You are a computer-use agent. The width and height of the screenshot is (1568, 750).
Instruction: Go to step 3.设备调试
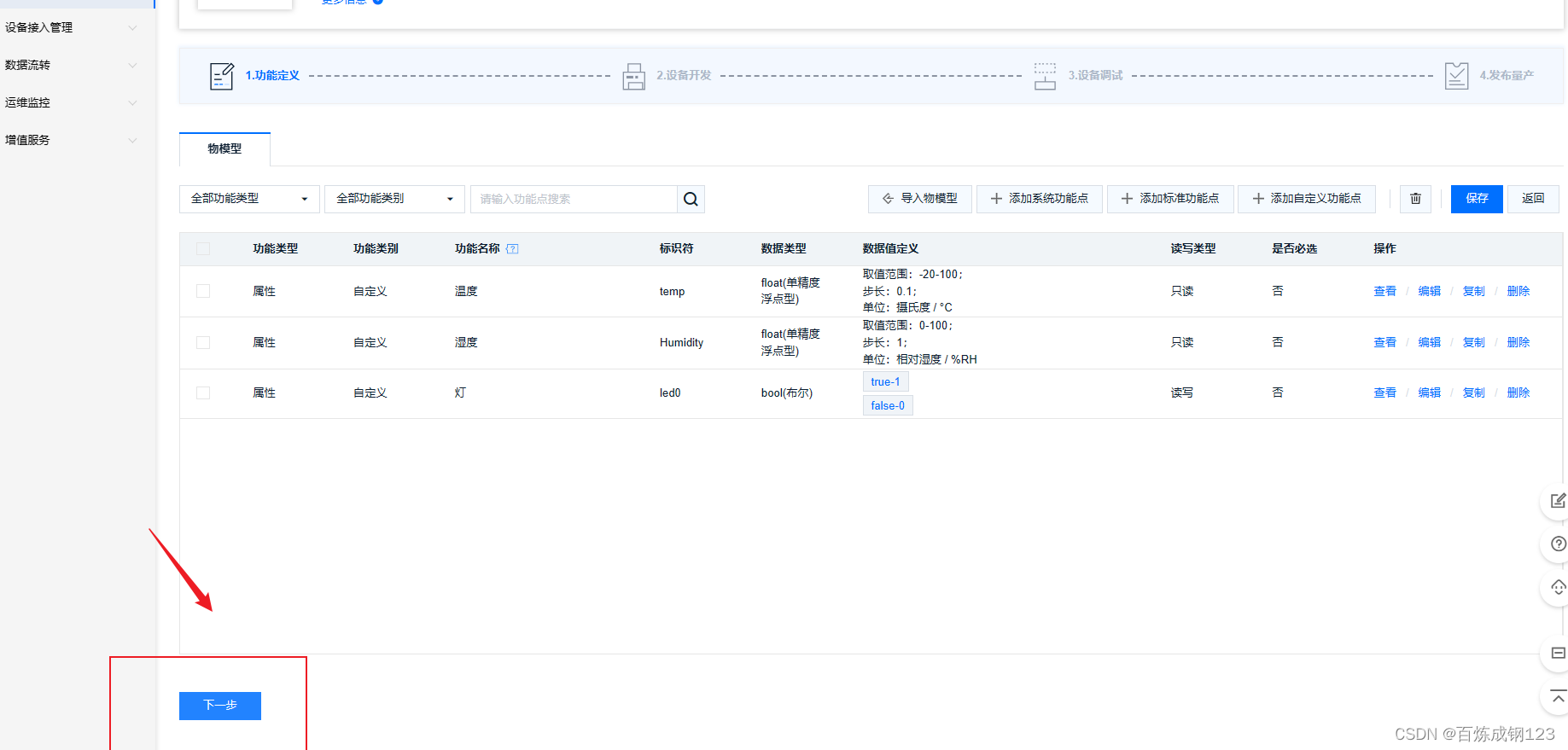tap(1095, 75)
